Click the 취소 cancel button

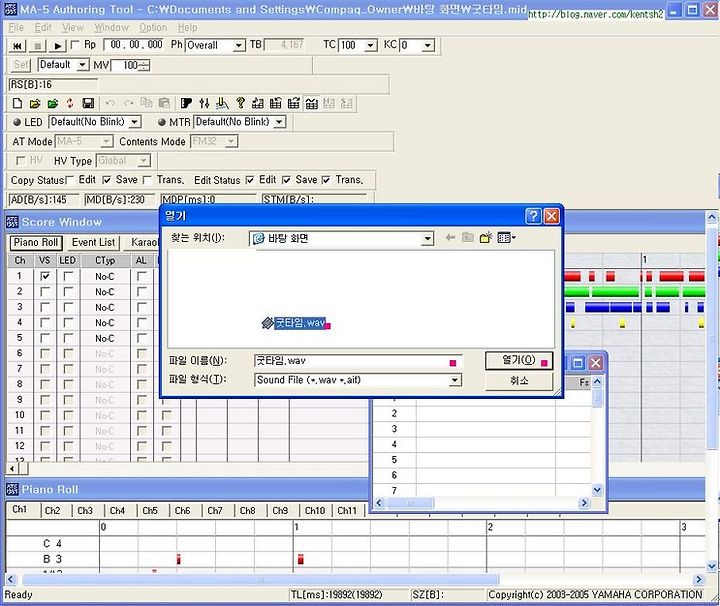519,381
